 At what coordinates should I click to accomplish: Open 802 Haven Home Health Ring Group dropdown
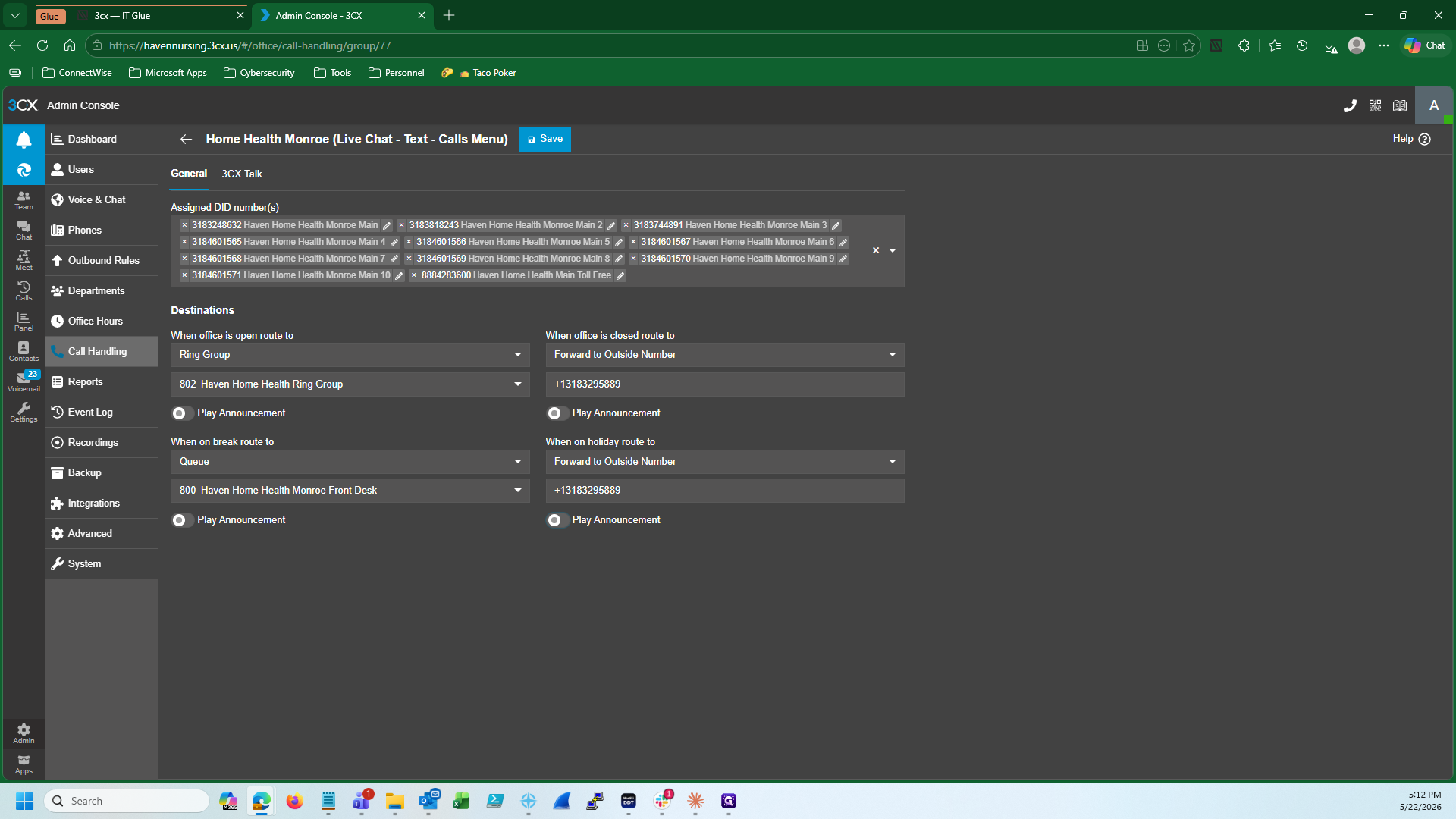click(350, 384)
